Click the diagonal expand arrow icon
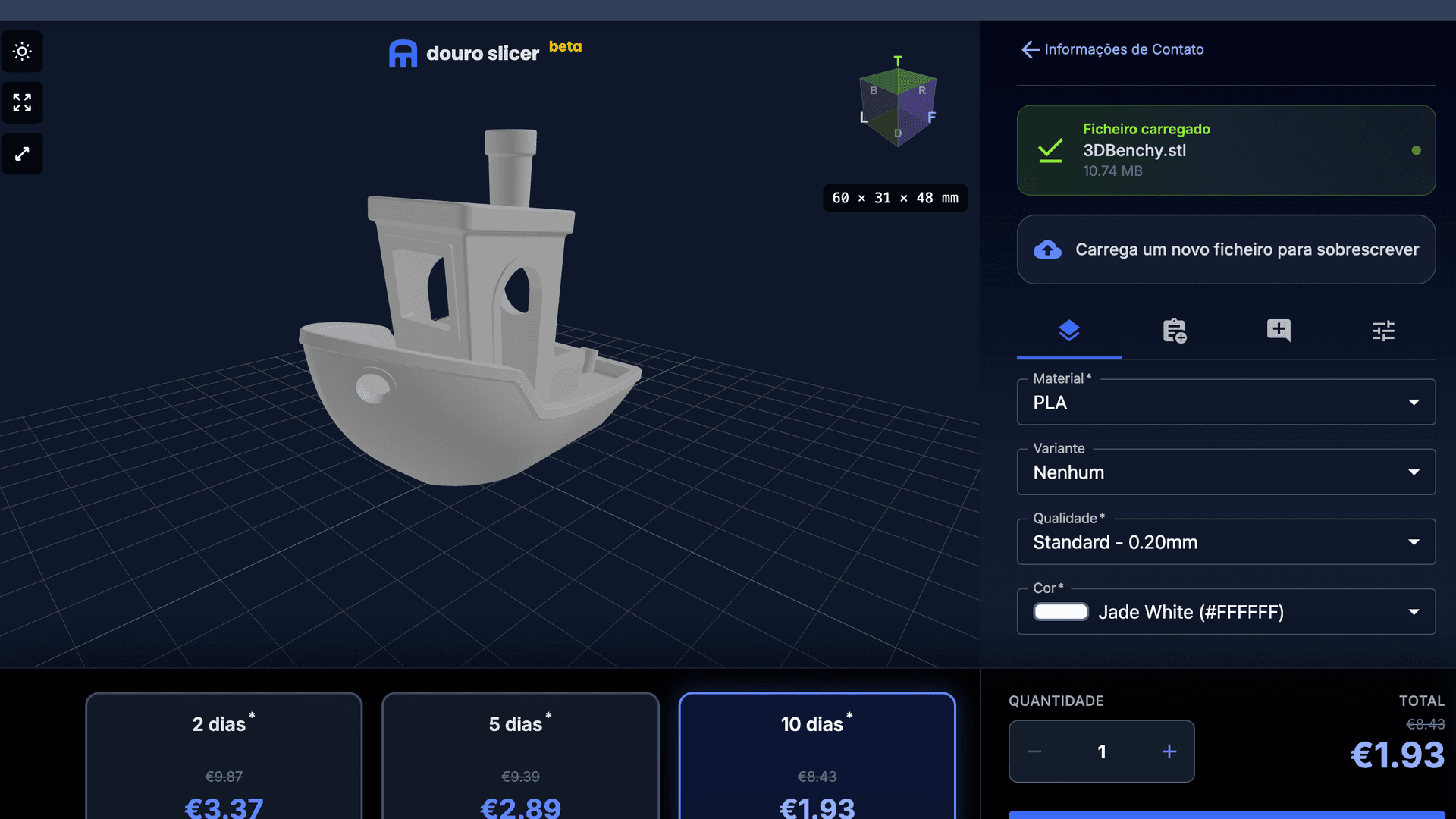 click(x=22, y=154)
